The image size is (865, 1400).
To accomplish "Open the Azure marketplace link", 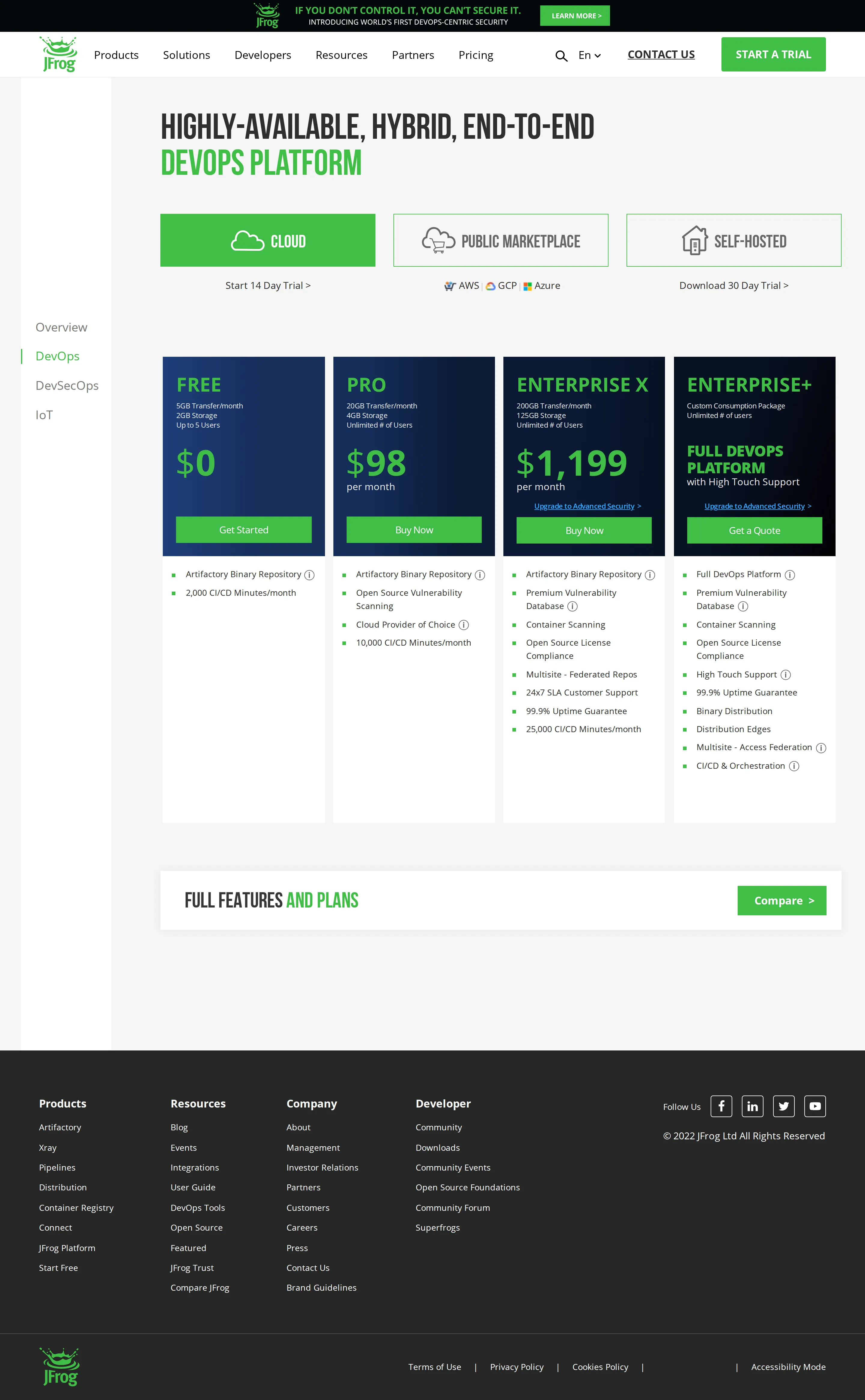I will click(542, 285).
